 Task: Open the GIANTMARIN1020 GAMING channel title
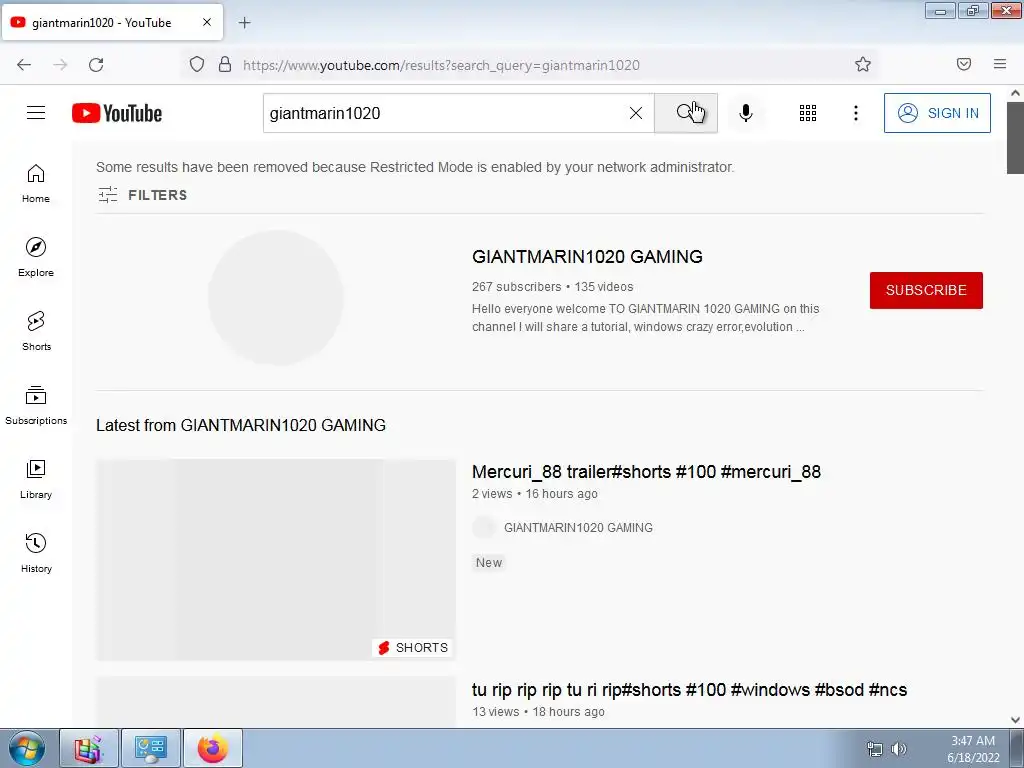pyautogui.click(x=587, y=257)
